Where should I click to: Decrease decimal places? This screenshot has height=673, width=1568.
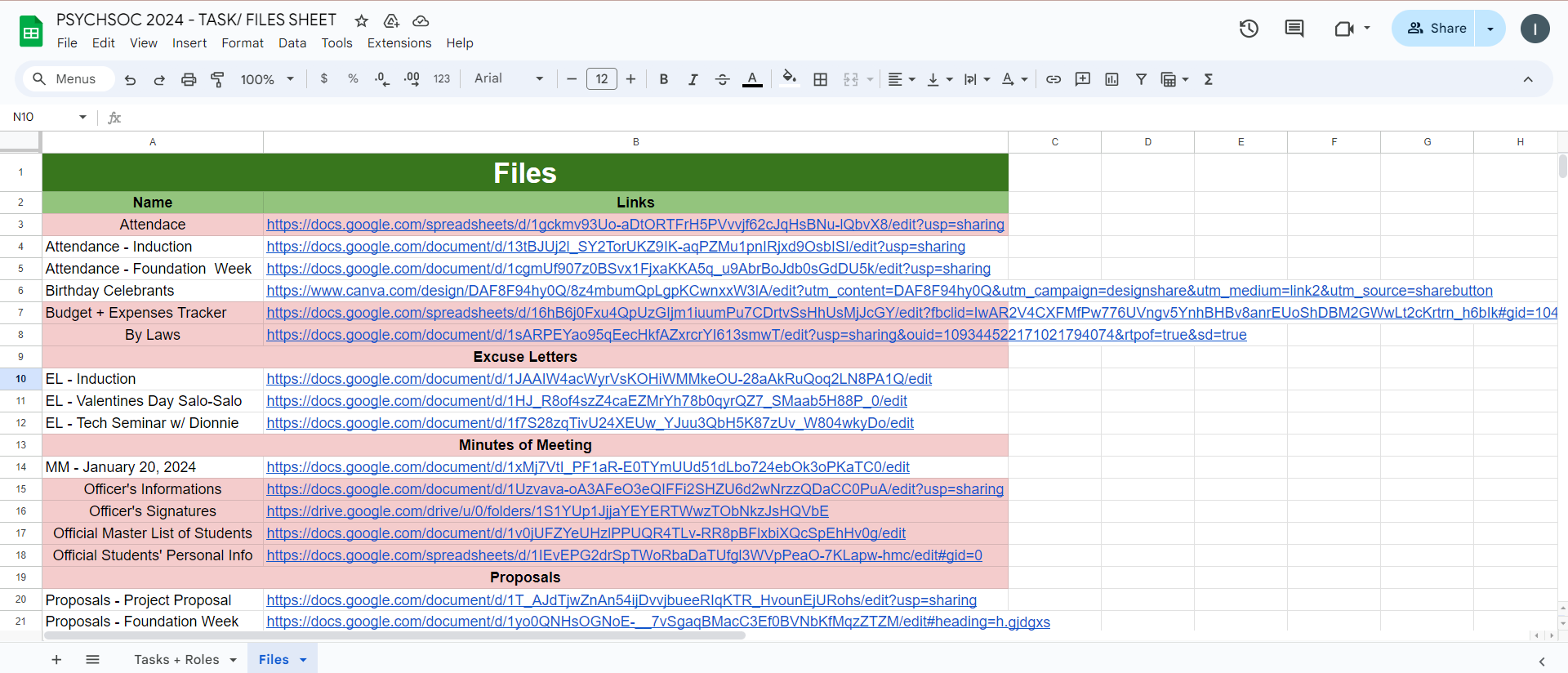(x=381, y=79)
